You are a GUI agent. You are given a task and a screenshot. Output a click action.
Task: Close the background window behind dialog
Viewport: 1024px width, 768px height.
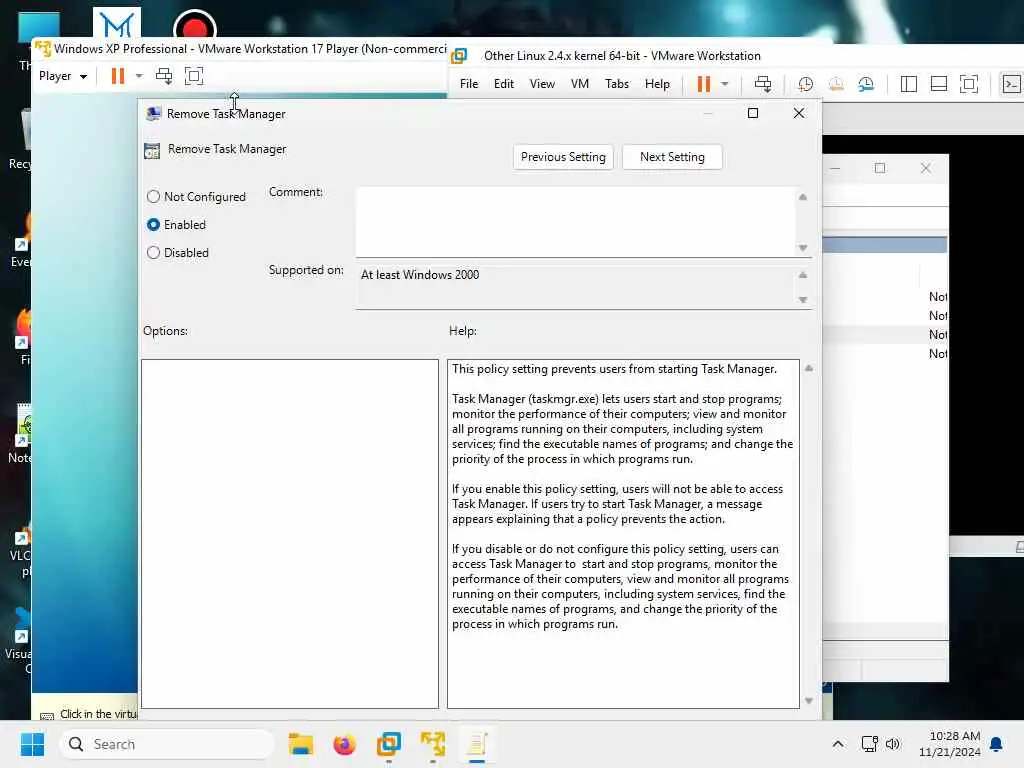coord(926,168)
